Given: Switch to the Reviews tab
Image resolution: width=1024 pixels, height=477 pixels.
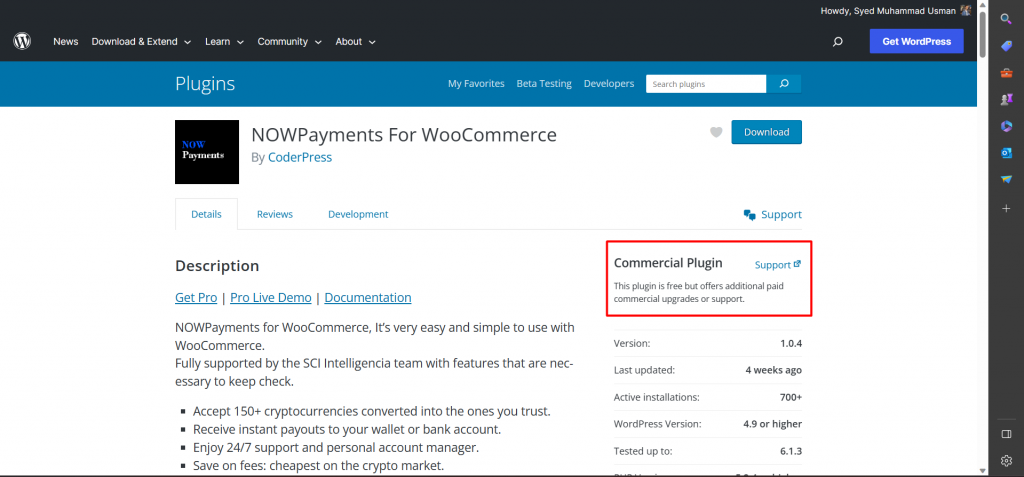Looking at the screenshot, I should pyautogui.click(x=275, y=214).
